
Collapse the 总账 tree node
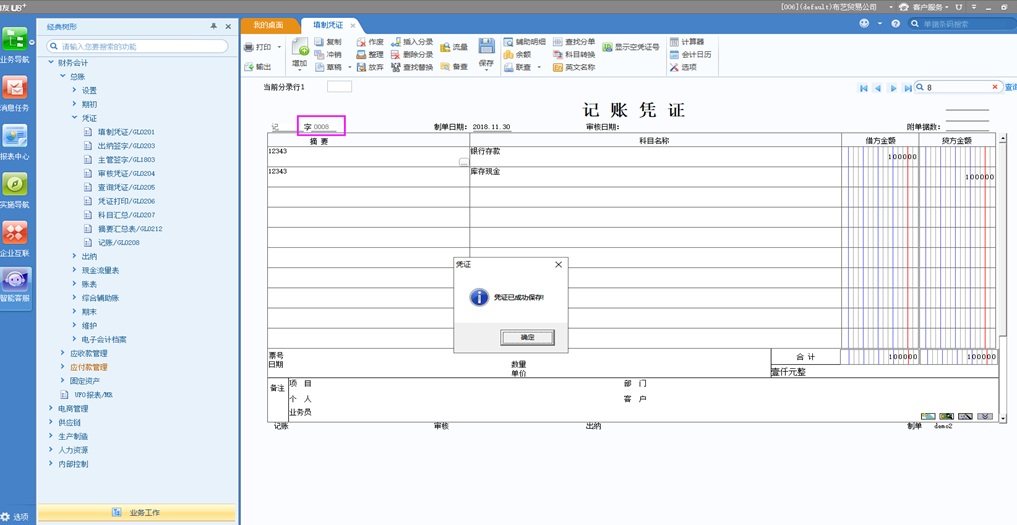pyautogui.click(x=63, y=77)
